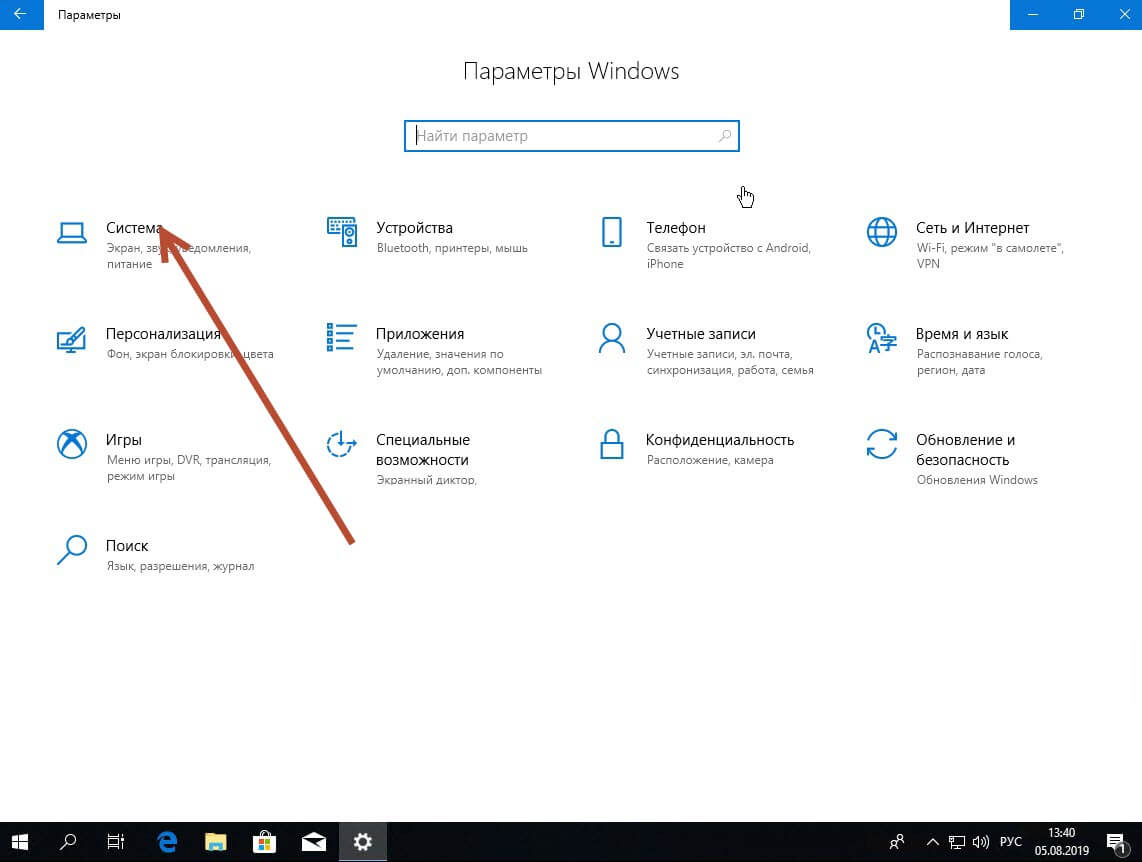The image size is (1142, 862).
Task: Open Task View on the taskbar
Action: 116,842
